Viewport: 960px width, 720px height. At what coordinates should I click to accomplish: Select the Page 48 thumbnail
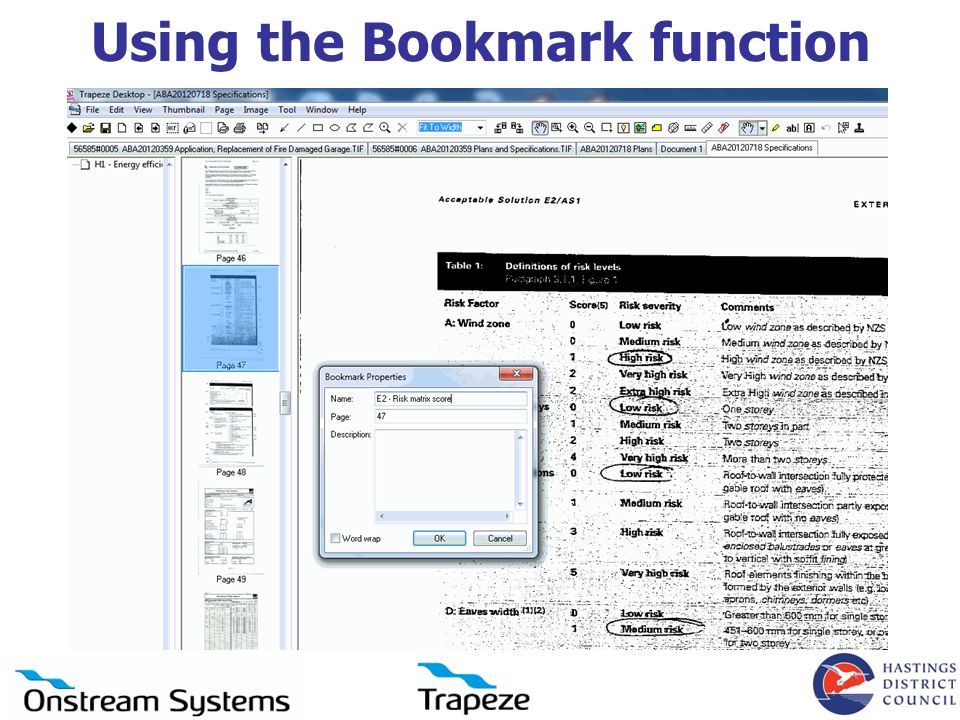point(231,428)
